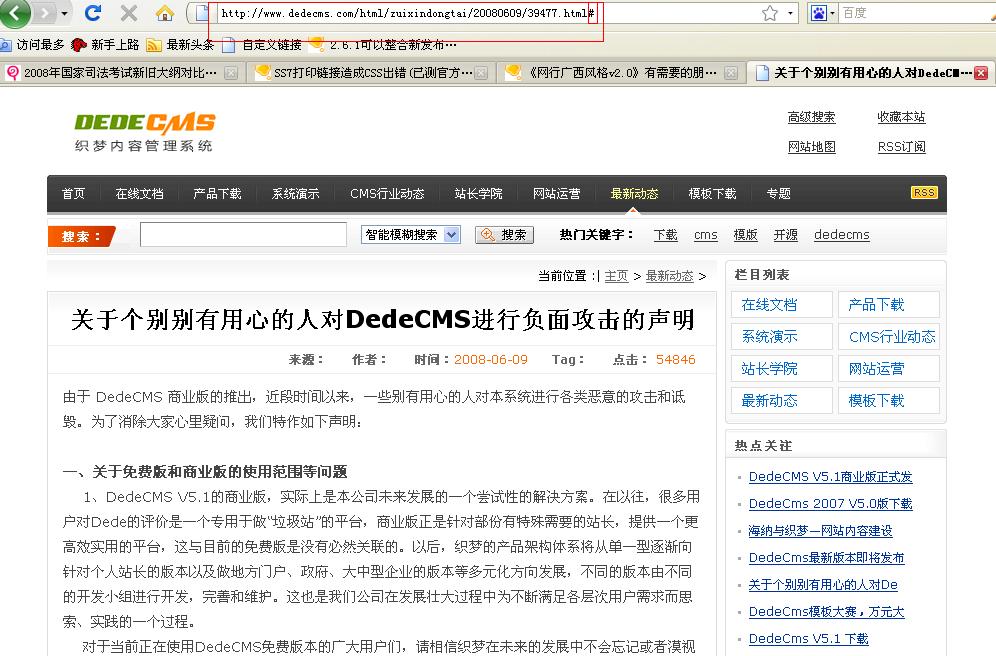Open the search engine selector dropdown arrow

[x=832, y=13]
